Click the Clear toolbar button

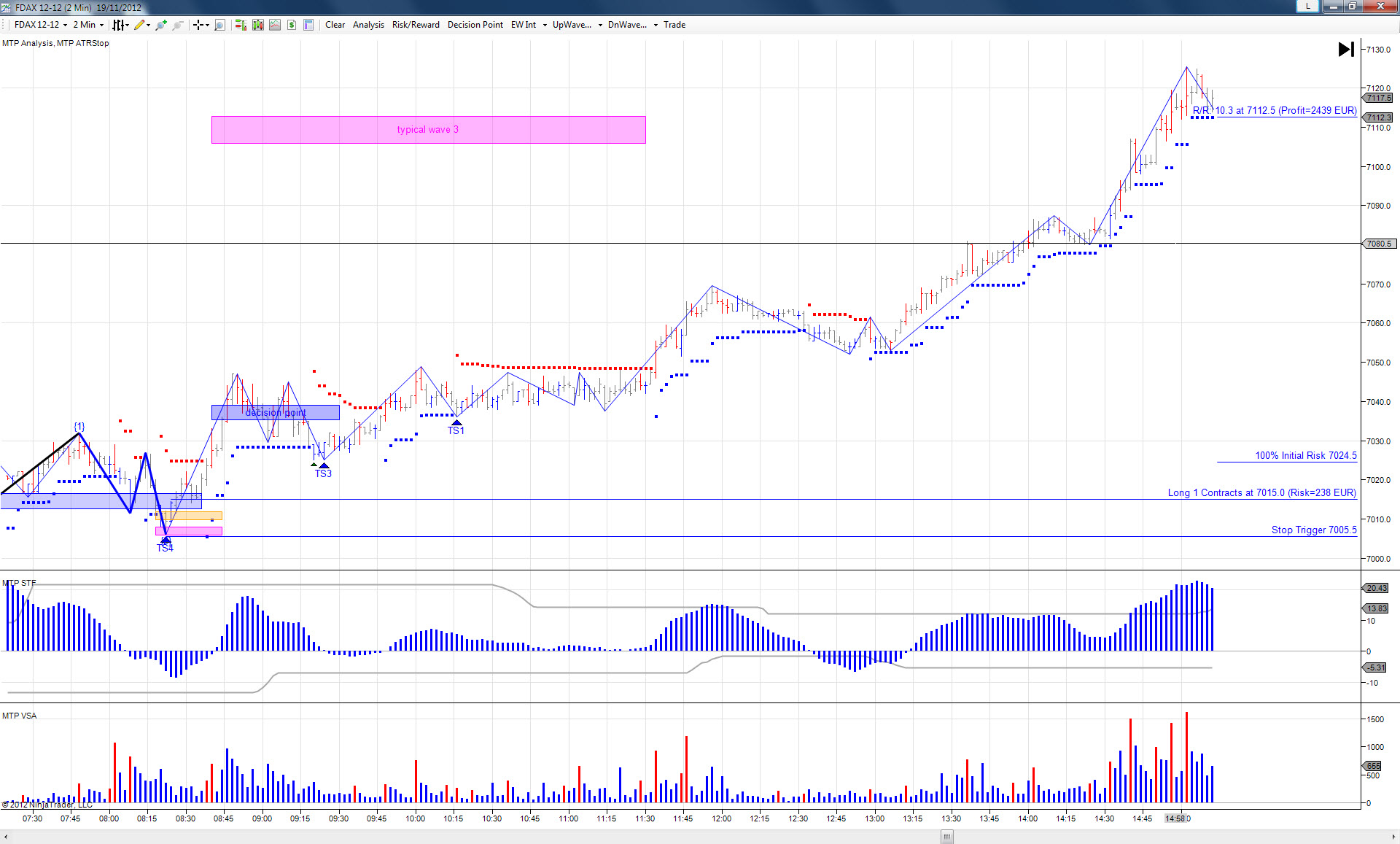pyautogui.click(x=335, y=25)
